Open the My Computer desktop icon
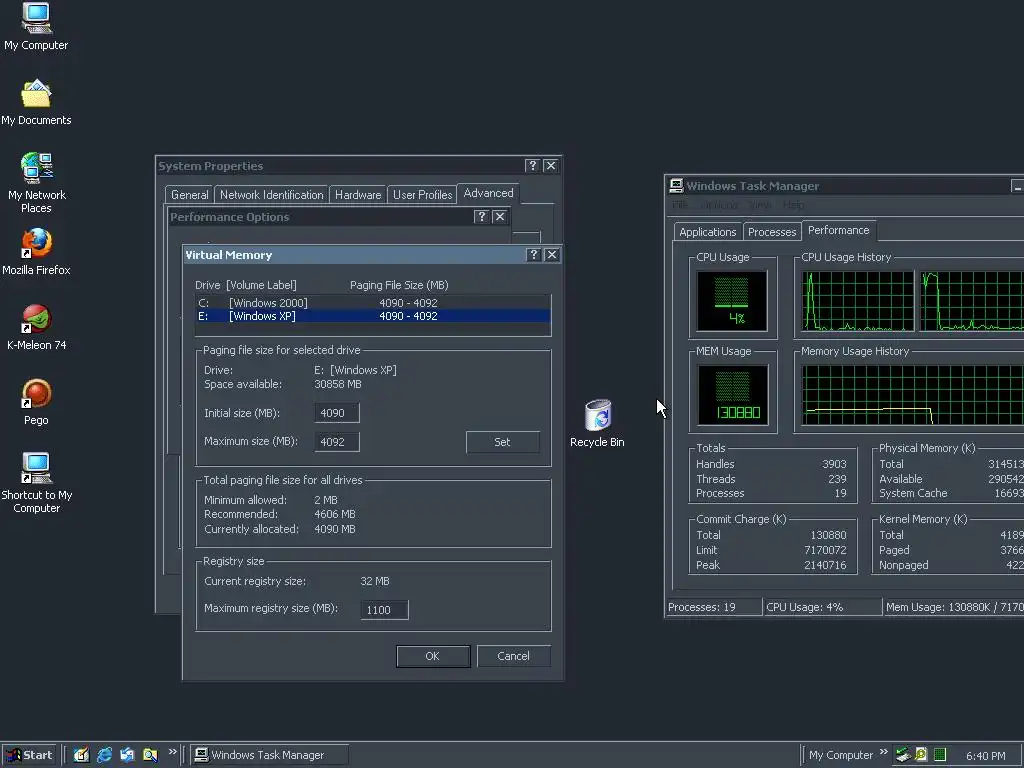1024x768 pixels. coord(36,26)
